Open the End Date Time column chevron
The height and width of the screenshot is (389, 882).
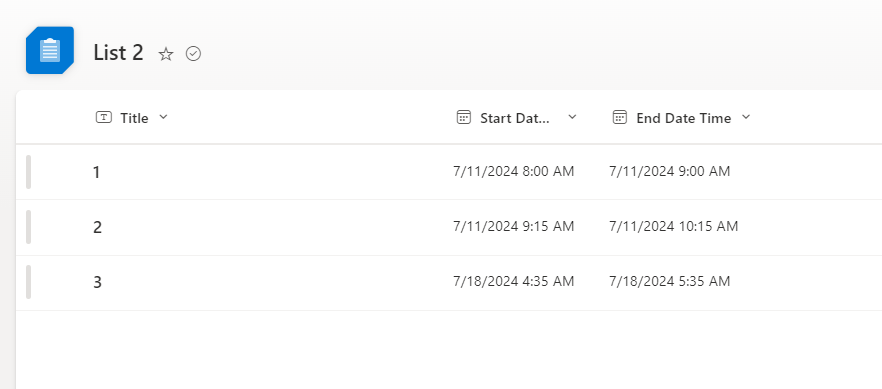[x=746, y=117]
